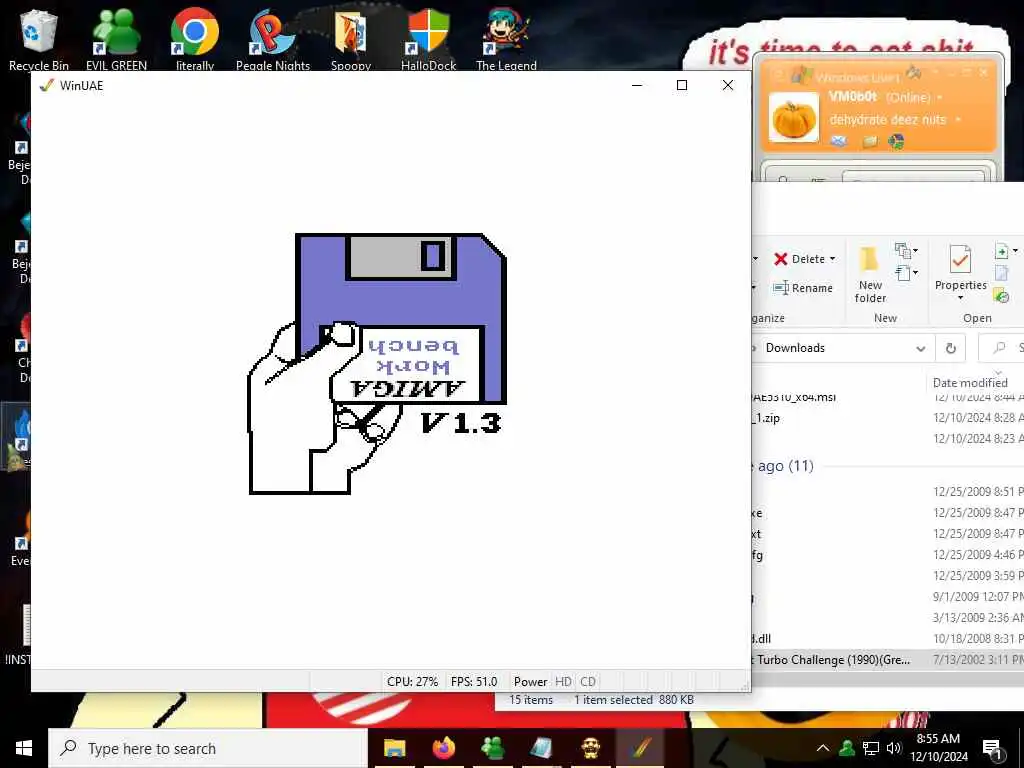Open the Recycle Bin desktop icon

tap(38, 39)
